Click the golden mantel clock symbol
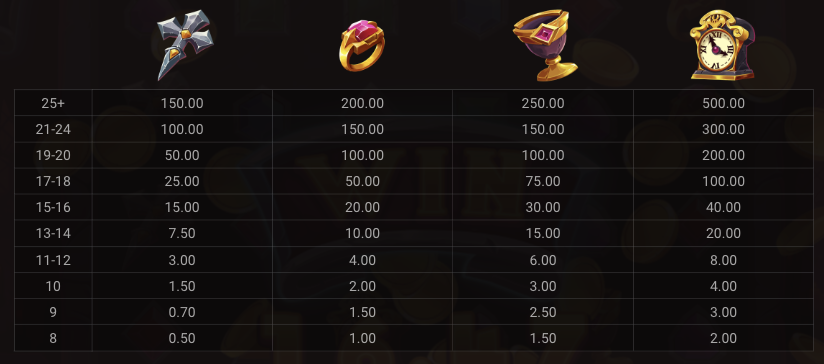The width and height of the screenshot is (824, 364). click(722, 45)
